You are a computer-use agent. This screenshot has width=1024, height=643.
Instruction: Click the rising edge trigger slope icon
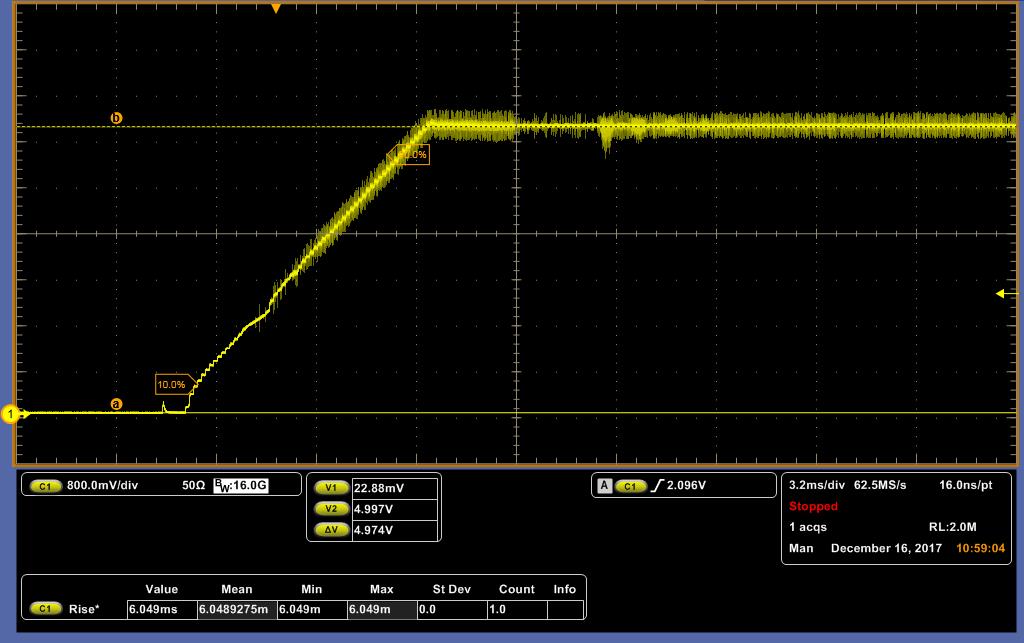click(x=657, y=485)
